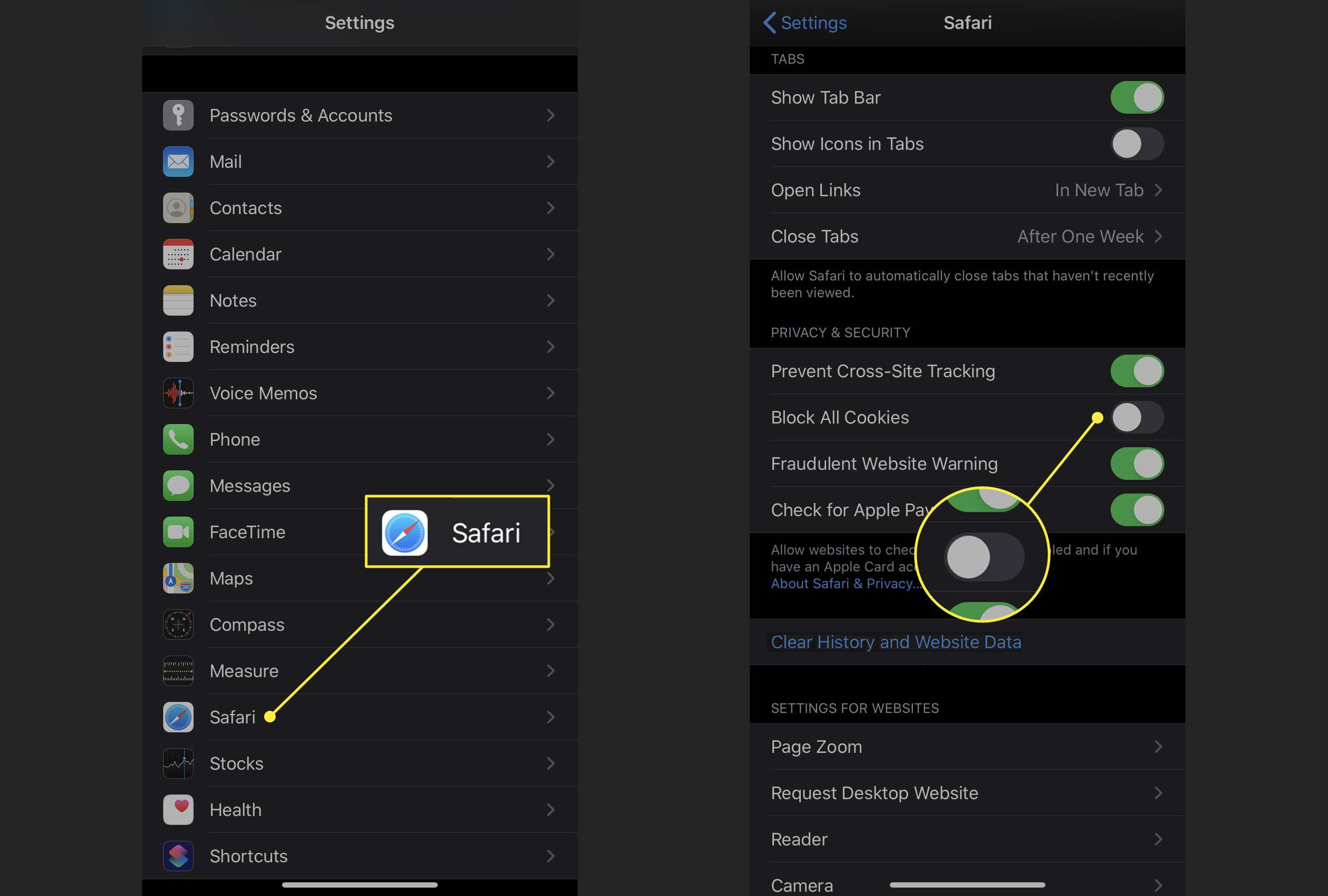Select the Stocks app icon
The height and width of the screenshot is (896, 1328).
pyautogui.click(x=179, y=763)
